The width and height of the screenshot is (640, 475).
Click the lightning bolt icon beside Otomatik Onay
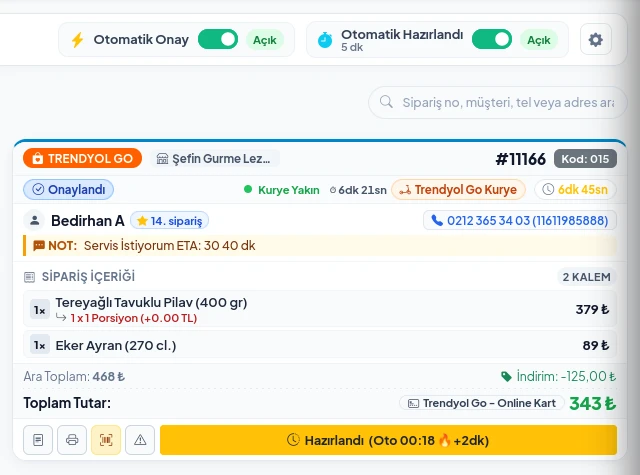(x=77, y=40)
